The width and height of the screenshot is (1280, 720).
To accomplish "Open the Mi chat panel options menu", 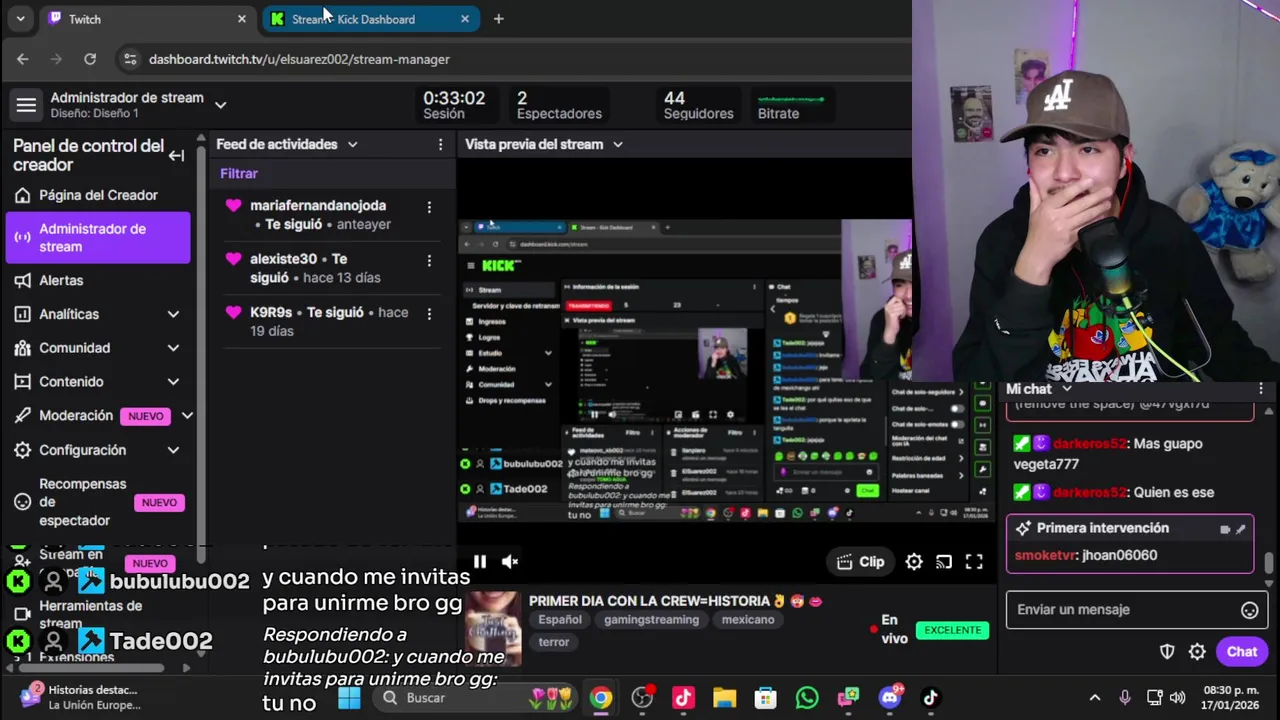I will pyautogui.click(x=1261, y=389).
